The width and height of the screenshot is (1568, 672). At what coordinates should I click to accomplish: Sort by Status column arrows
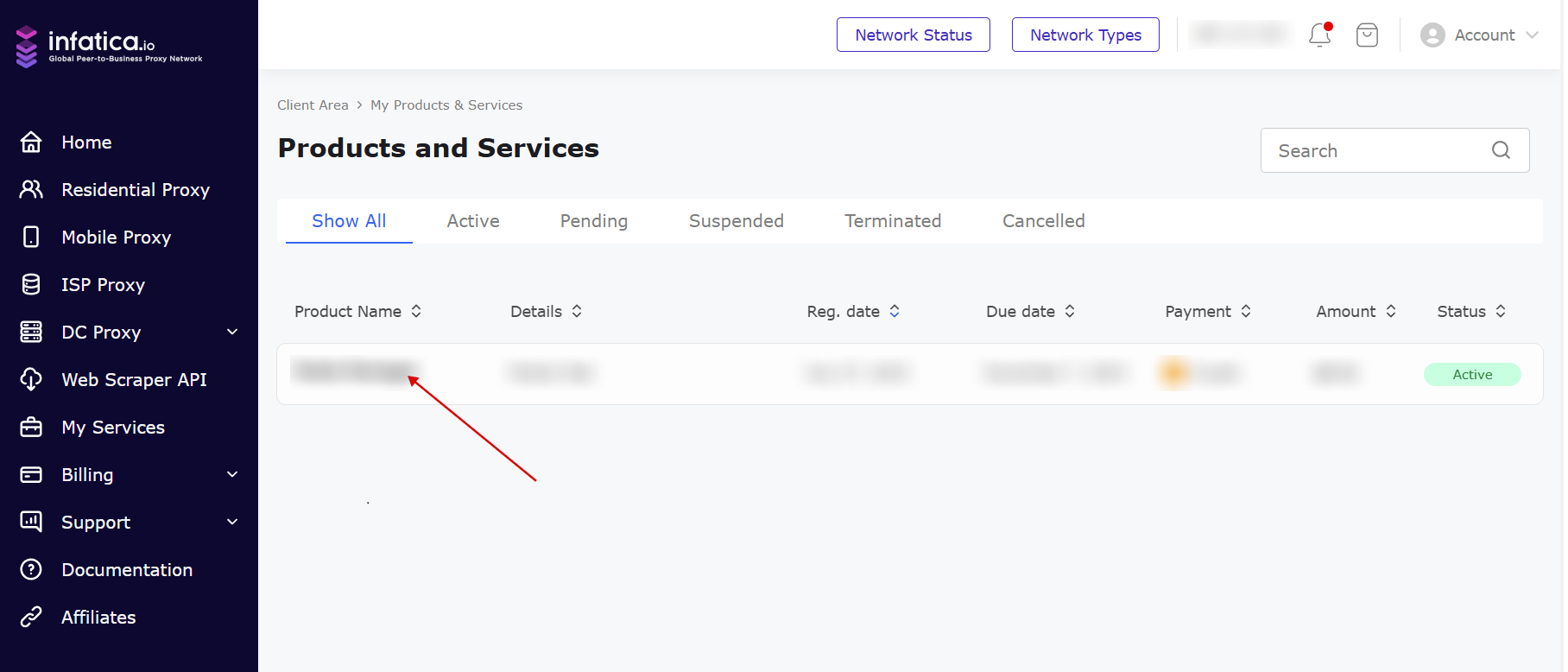1501,311
